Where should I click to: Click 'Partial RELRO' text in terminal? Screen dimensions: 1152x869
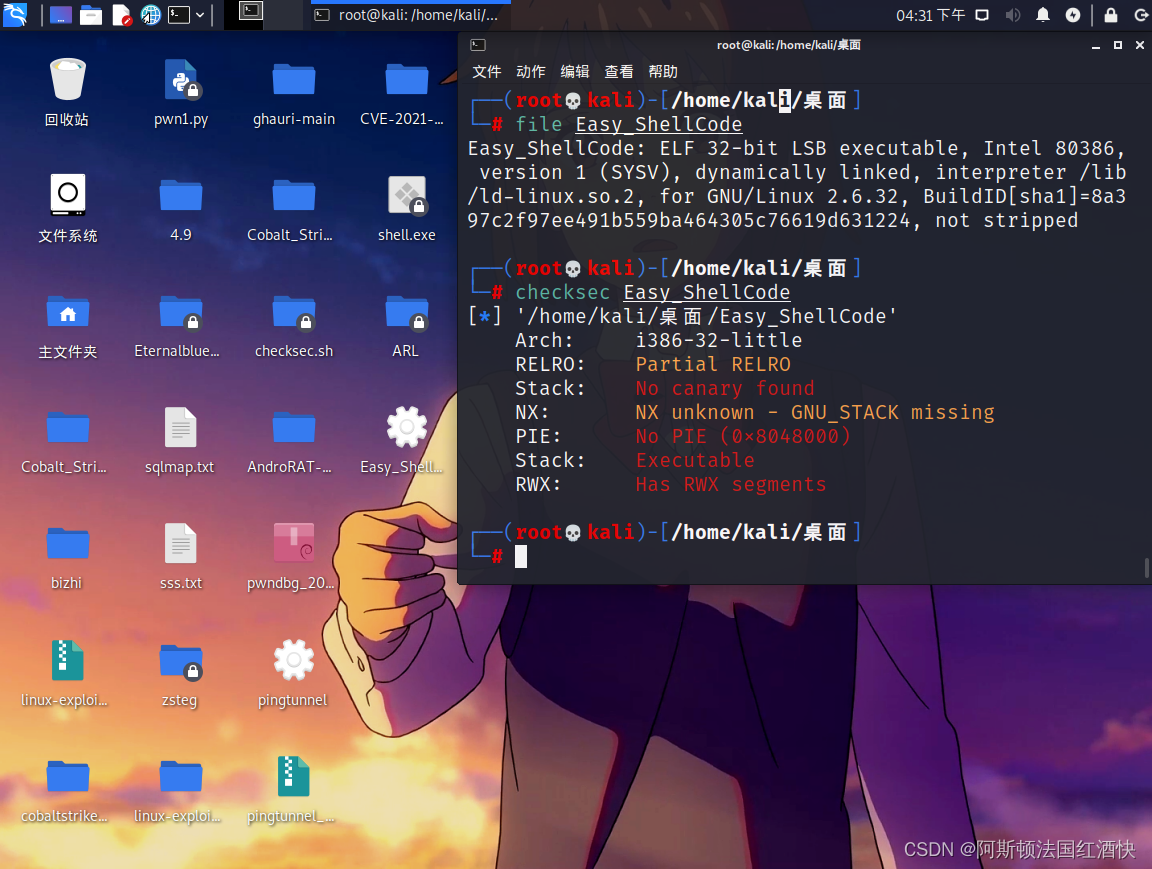(713, 364)
